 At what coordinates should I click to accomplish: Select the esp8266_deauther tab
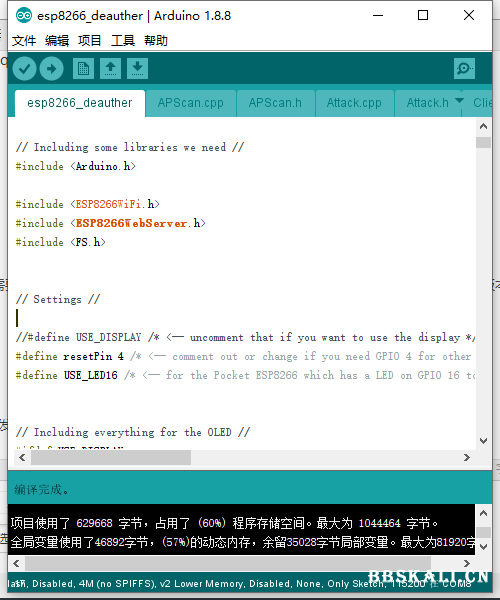[80, 103]
